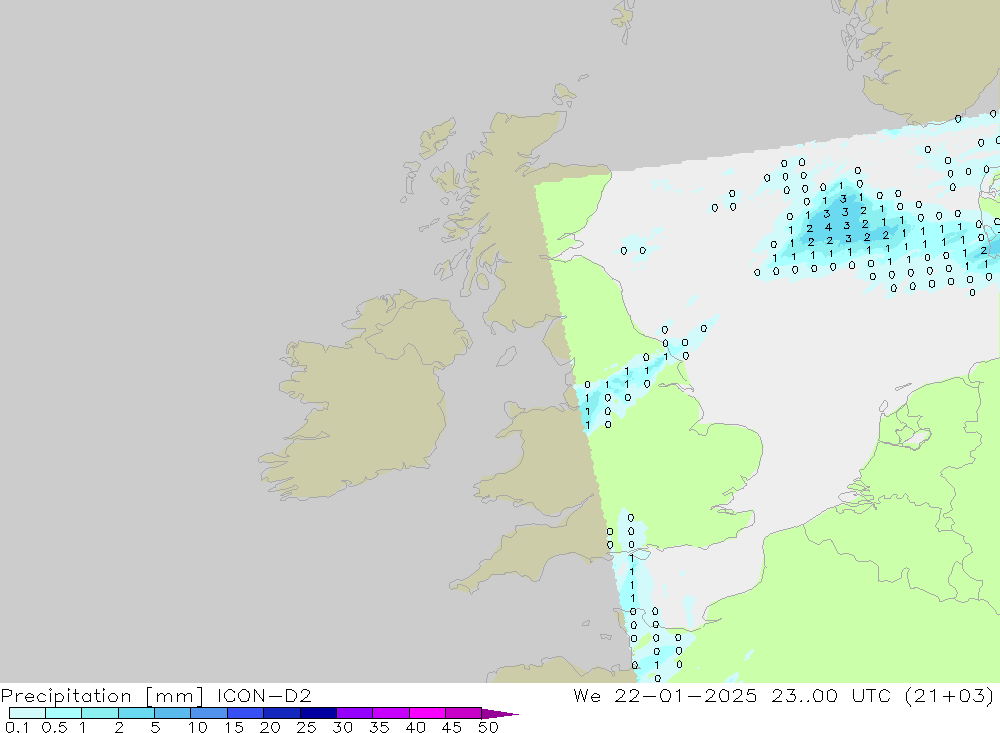Click the '30' legend label
This screenshot has width=1000, height=733.
click(343, 727)
